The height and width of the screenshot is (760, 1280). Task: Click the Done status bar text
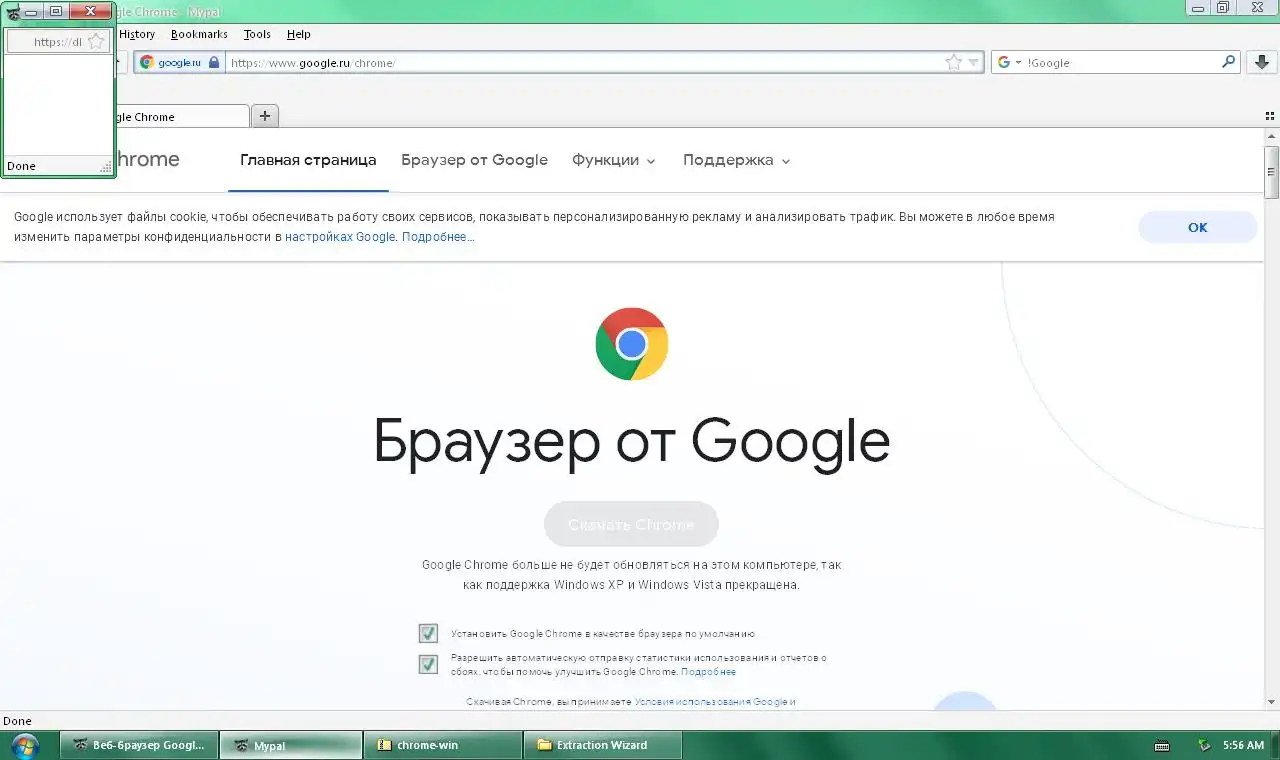pos(17,721)
